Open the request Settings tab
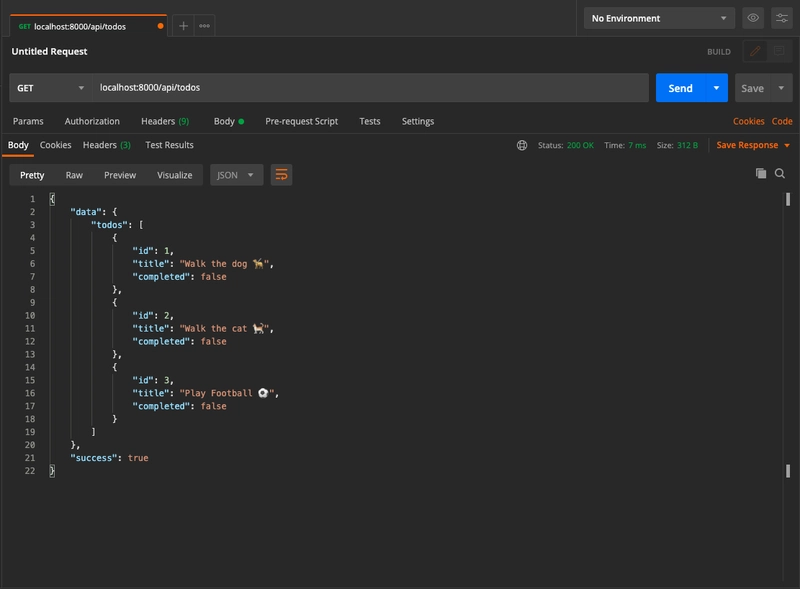 [x=418, y=121]
